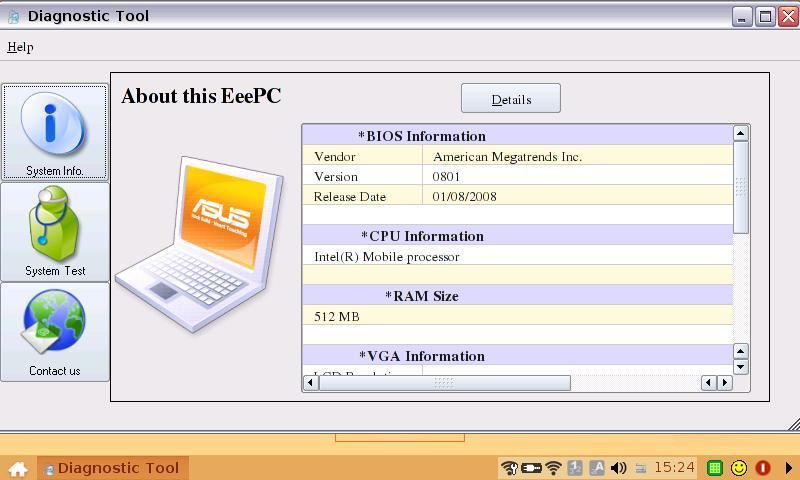Screen dimensions: 800x480
Task: Select the *VGA Information header row
Action: (517, 356)
